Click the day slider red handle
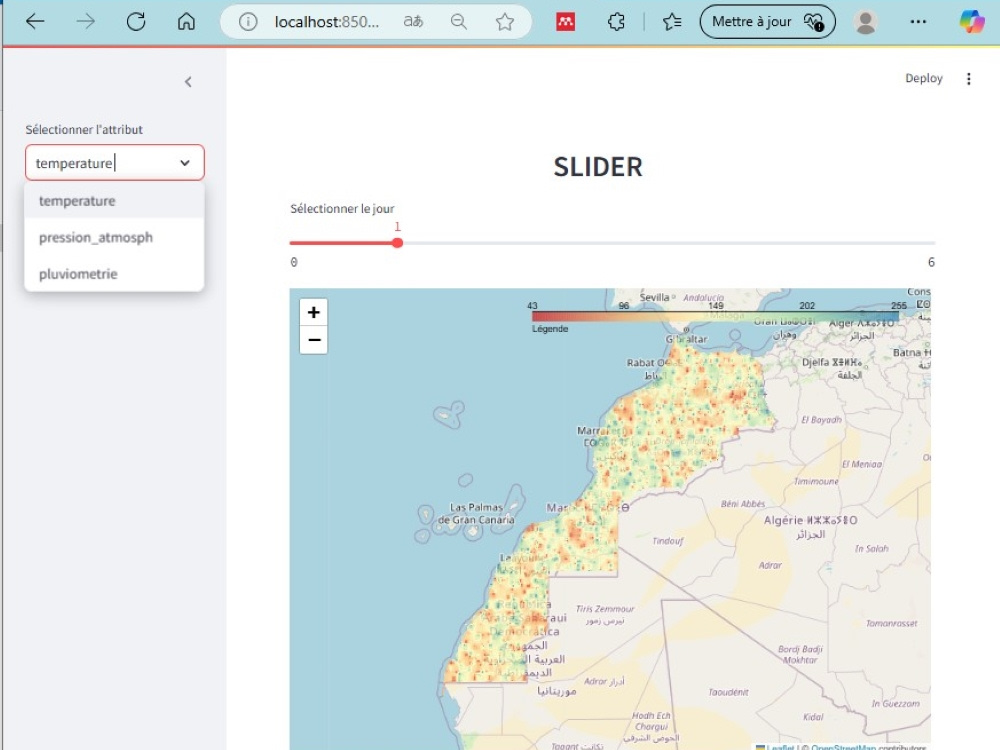Image resolution: width=1000 pixels, height=750 pixels. pos(397,243)
